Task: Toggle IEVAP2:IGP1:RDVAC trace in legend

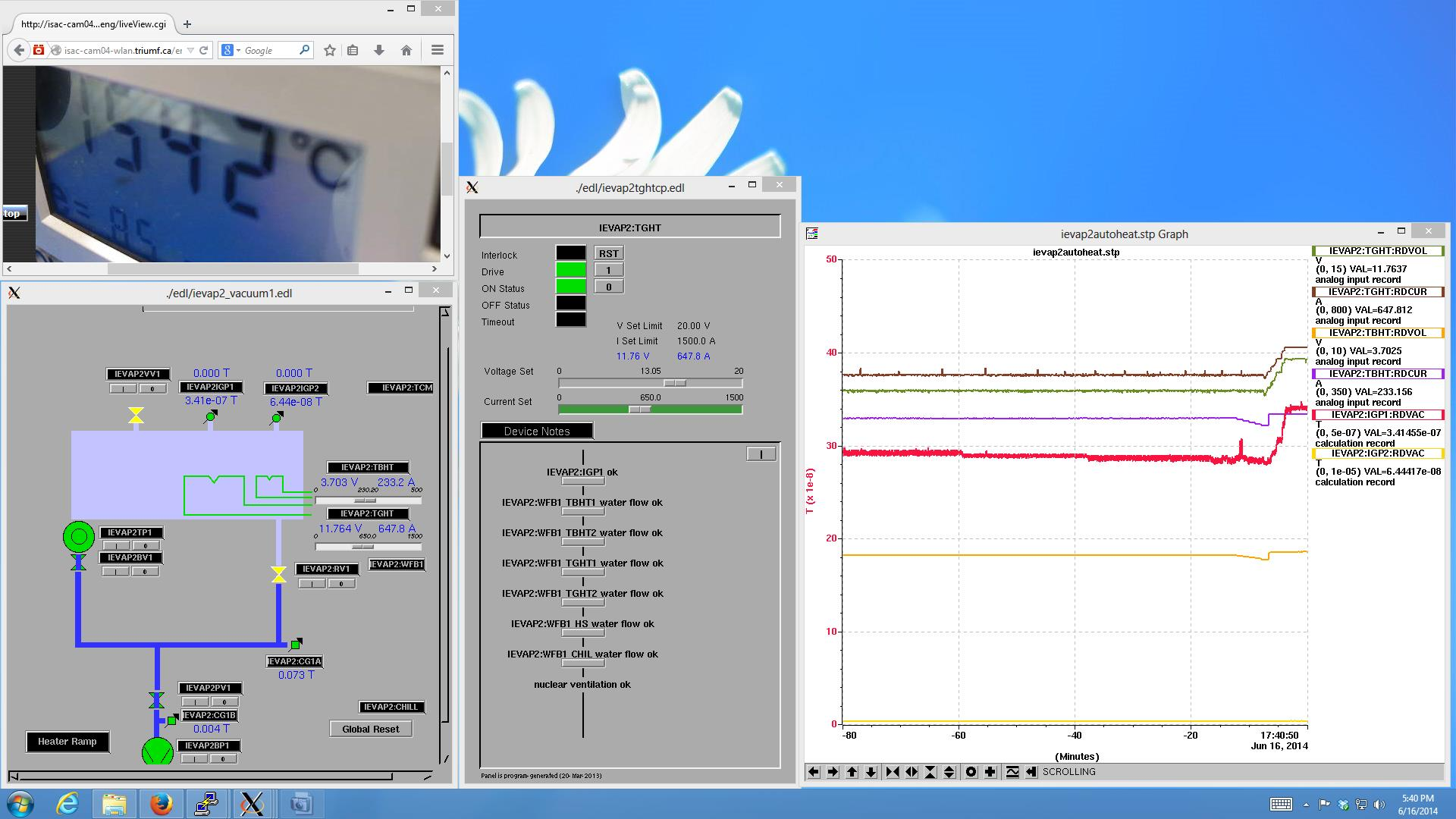Action: [1378, 414]
